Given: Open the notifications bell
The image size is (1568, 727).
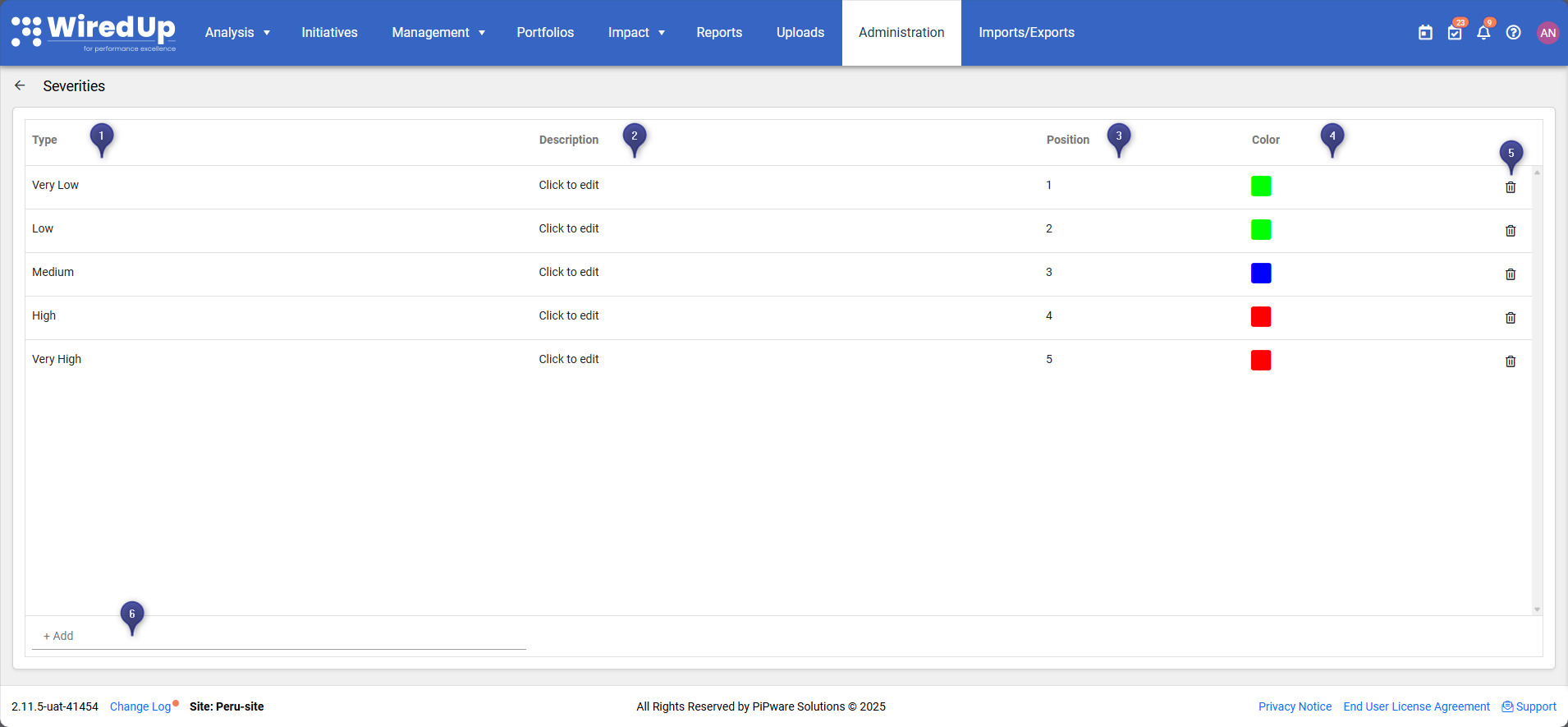Looking at the screenshot, I should click(1483, 33).
